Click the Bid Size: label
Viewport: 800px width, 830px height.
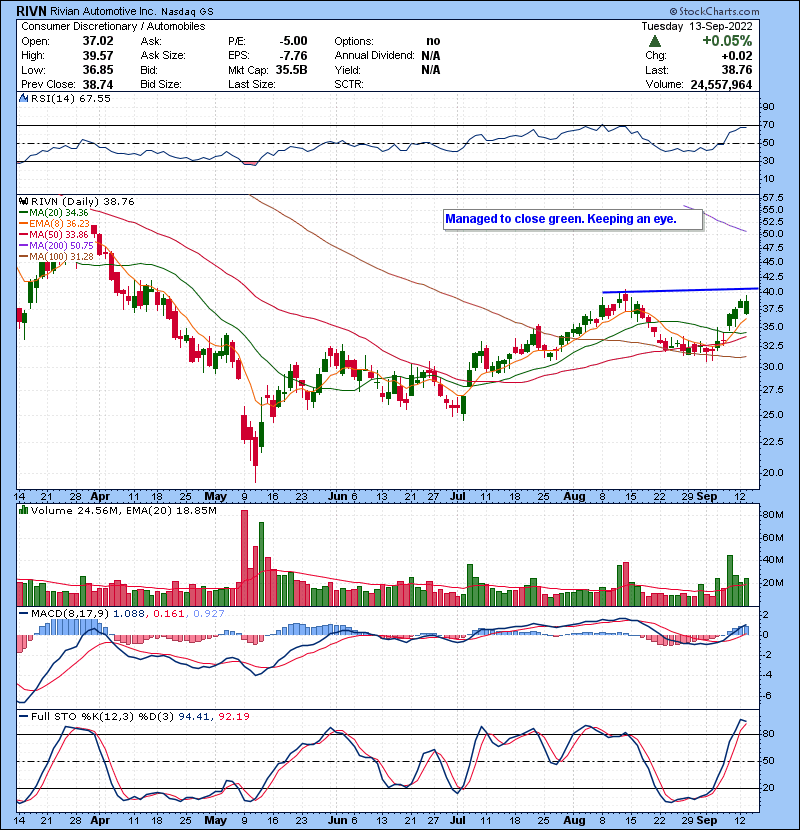click(161, 84)
